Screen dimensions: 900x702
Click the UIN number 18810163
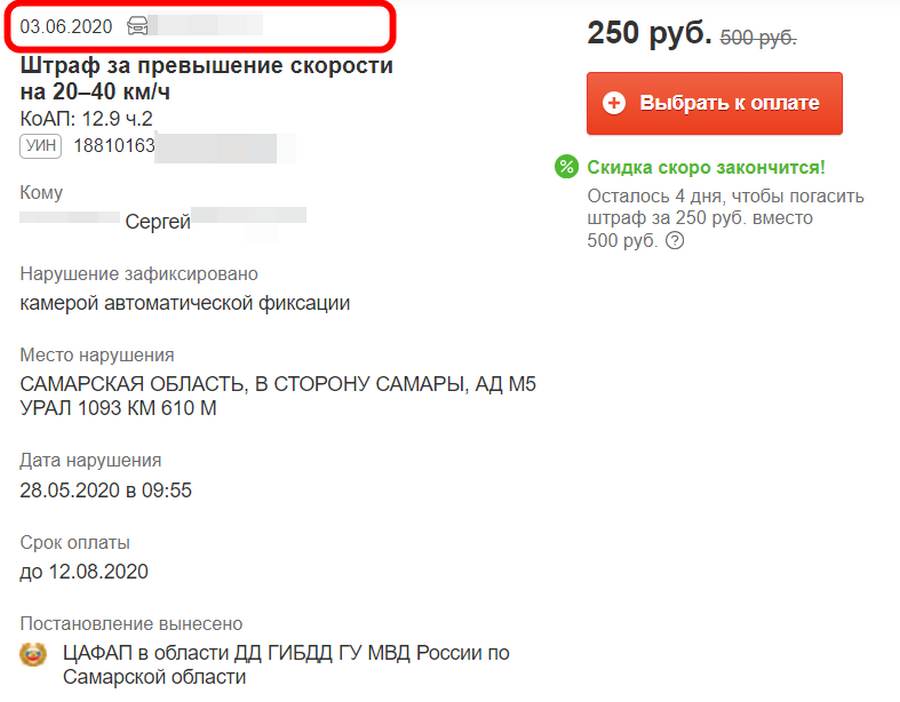pyautogui.click(x=114, y=146)
